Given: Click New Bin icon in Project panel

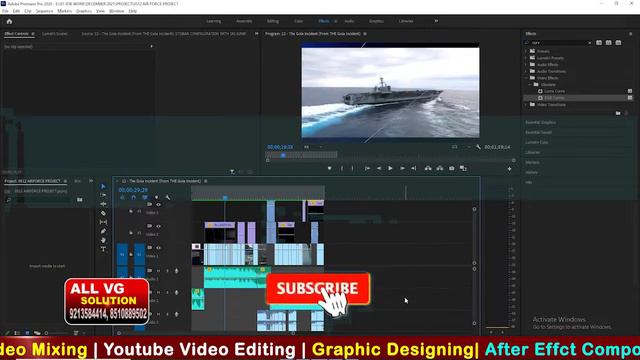Looking at the screenshot, I should tap(80, 200).
